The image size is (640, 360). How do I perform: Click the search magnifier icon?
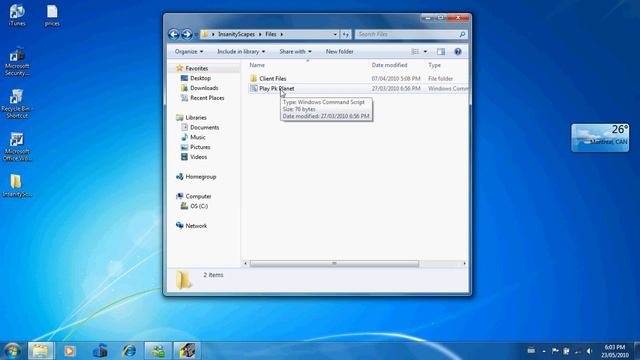click(x=462, y=34)
